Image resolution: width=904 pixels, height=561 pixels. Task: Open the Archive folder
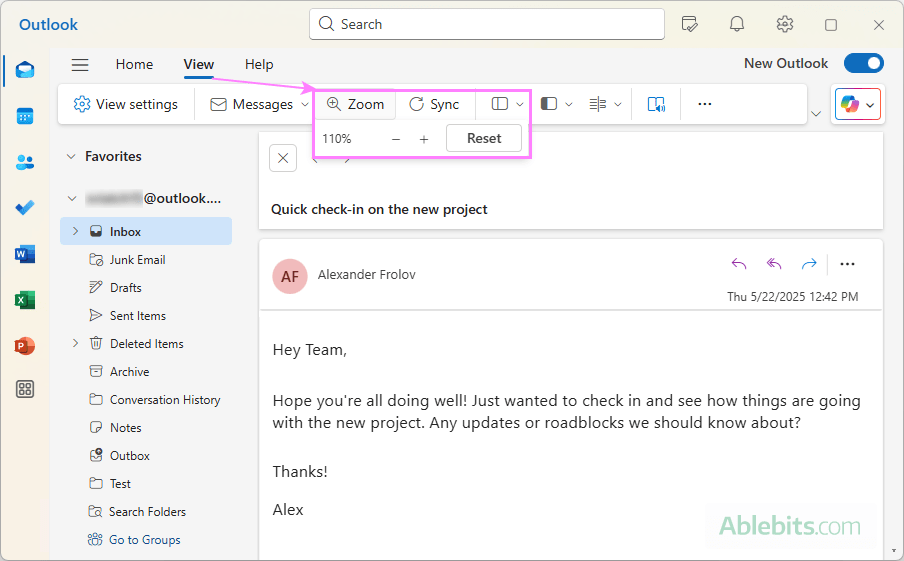click(x=130, y=372)
